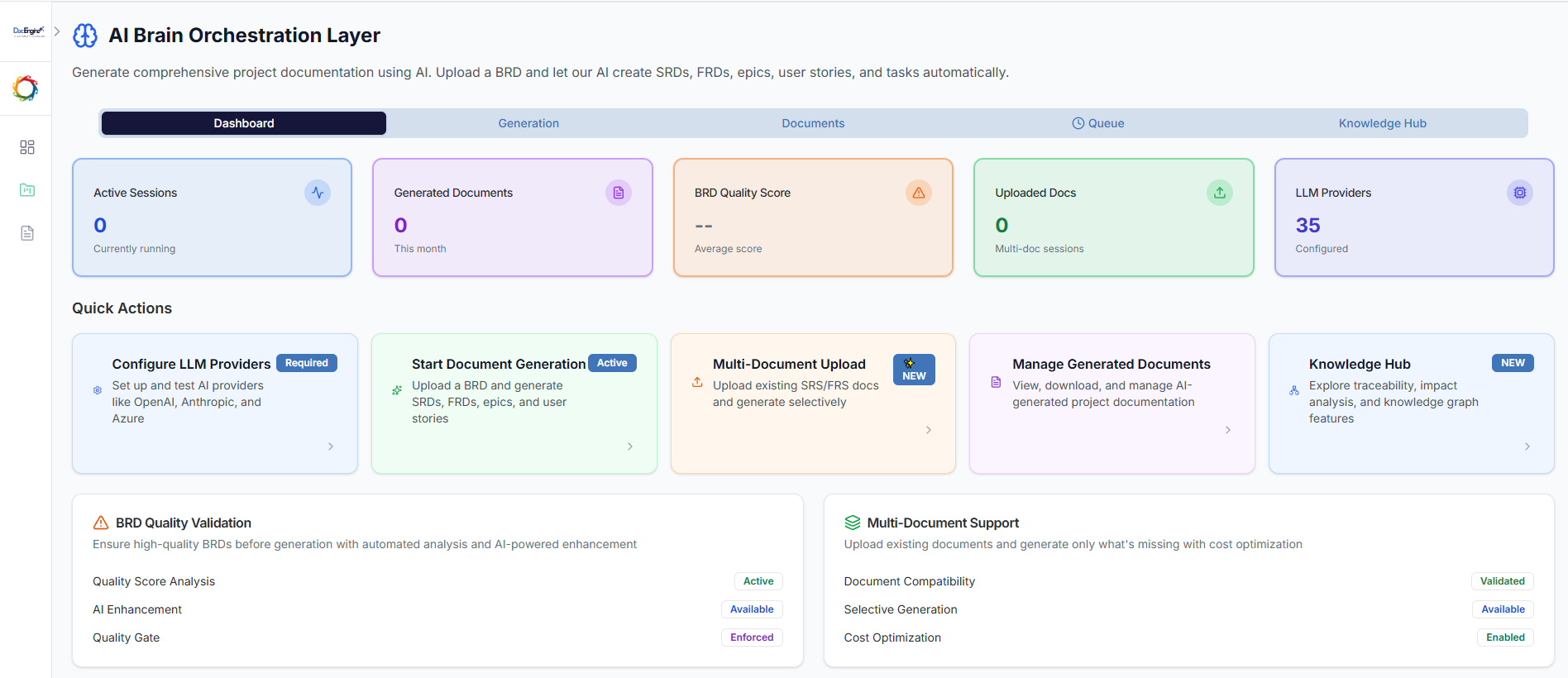Open Manage Generated Documents via its chevron
1568x678 pixels.
pyautogui.click(x=1228, y=430)
